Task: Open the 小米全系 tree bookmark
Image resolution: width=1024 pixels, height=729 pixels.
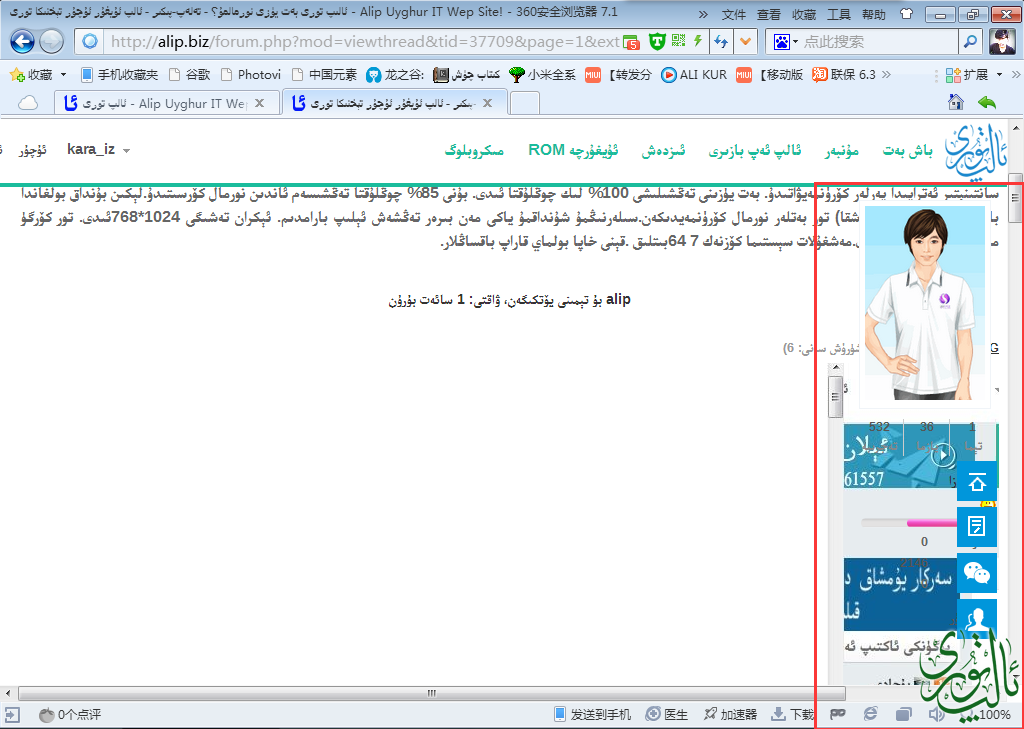Action: [x=543, y=75]
